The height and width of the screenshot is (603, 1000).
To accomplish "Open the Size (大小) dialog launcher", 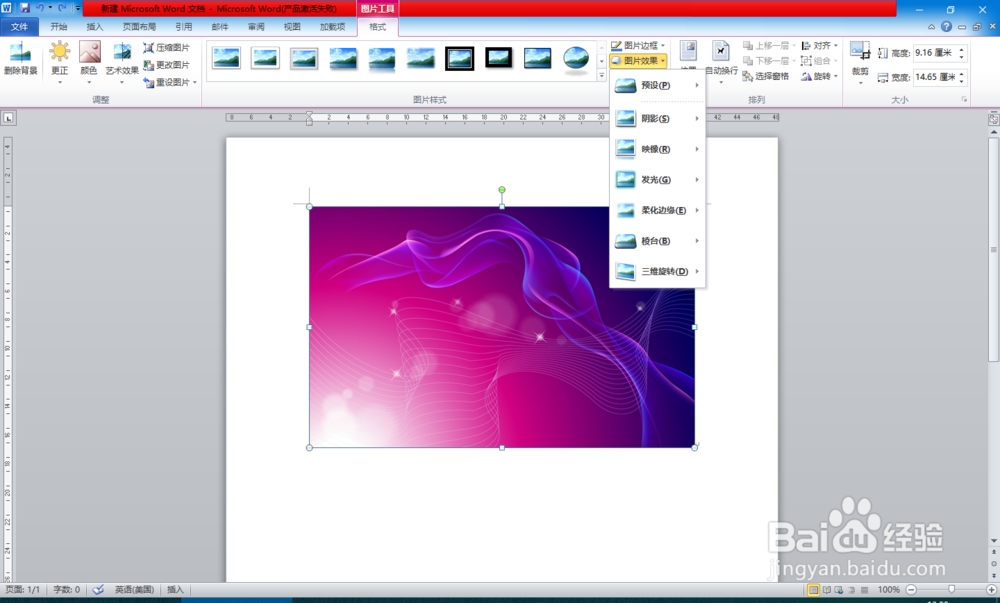I will pyautogui.click(x=964, y=99).
